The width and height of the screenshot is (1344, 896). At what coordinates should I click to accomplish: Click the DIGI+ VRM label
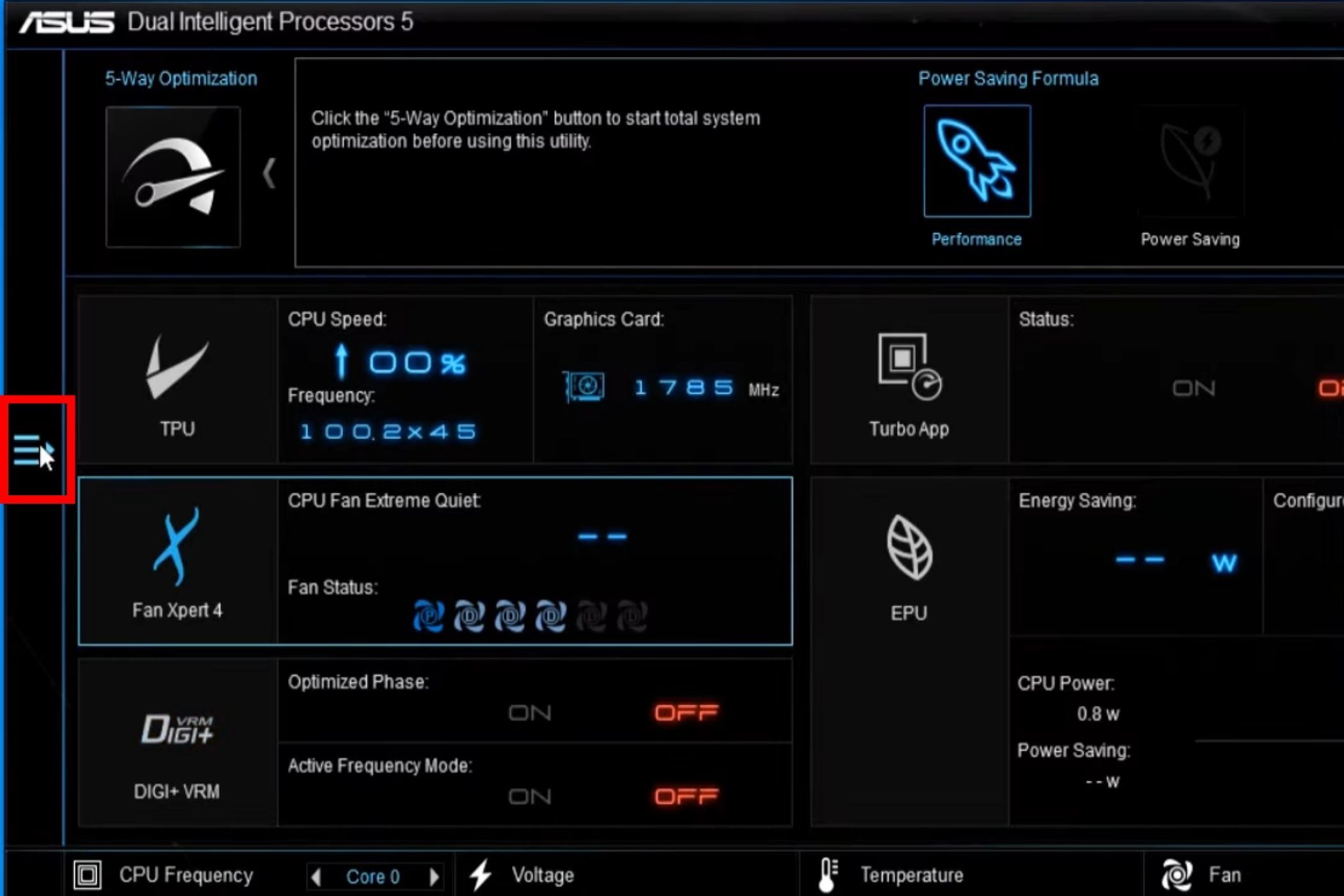[x=177, y=792]
